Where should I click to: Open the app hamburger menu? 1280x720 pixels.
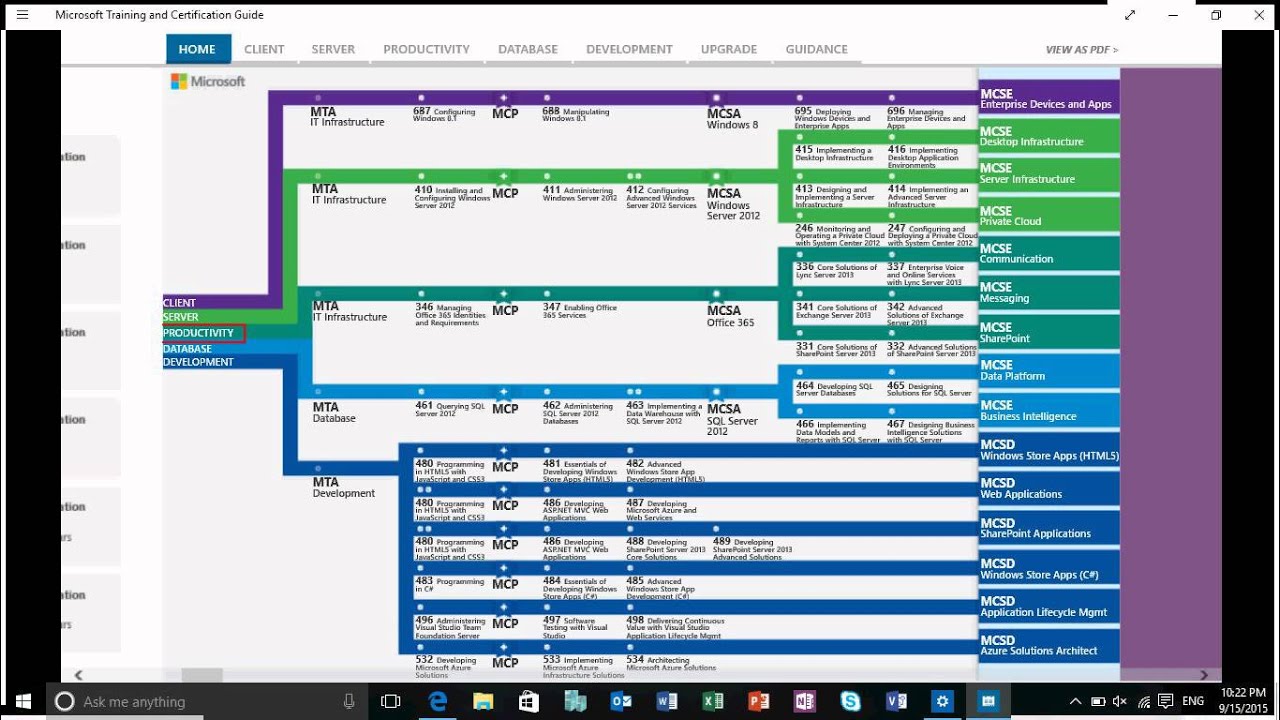(x=22, y=15)
